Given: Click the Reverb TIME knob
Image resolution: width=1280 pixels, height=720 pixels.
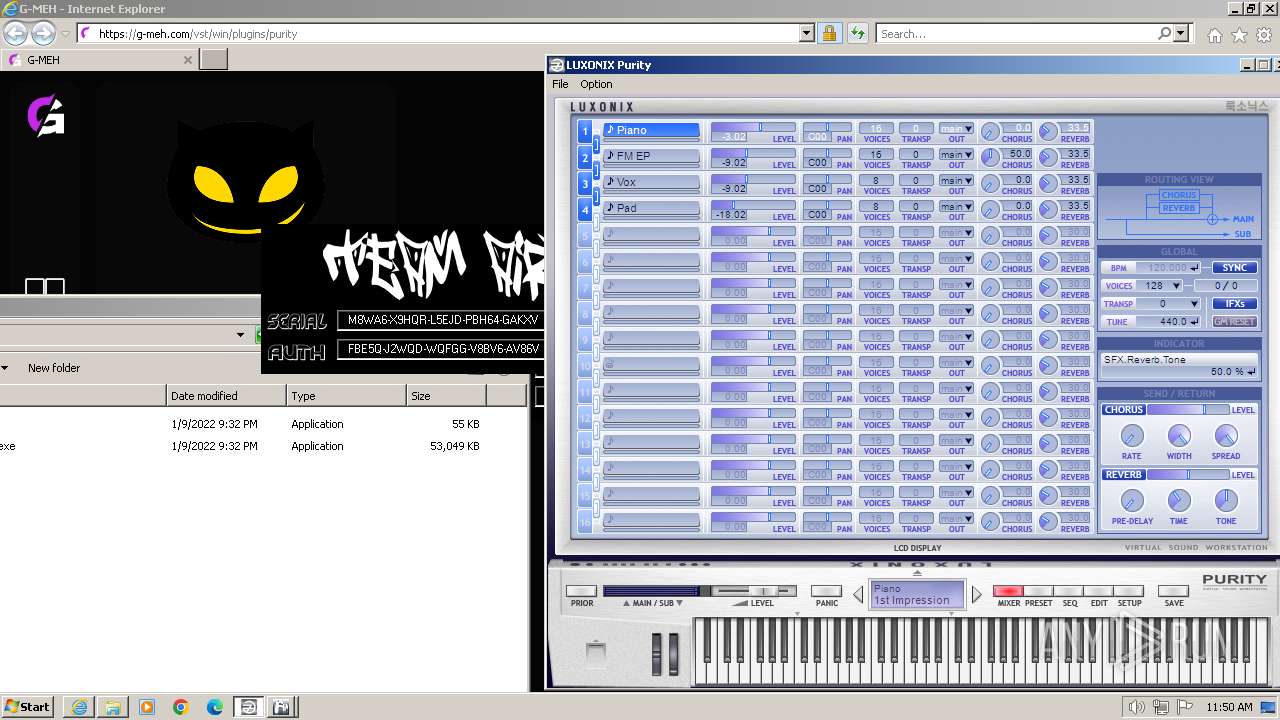Looking at the screenshot, I should 1179,501.
